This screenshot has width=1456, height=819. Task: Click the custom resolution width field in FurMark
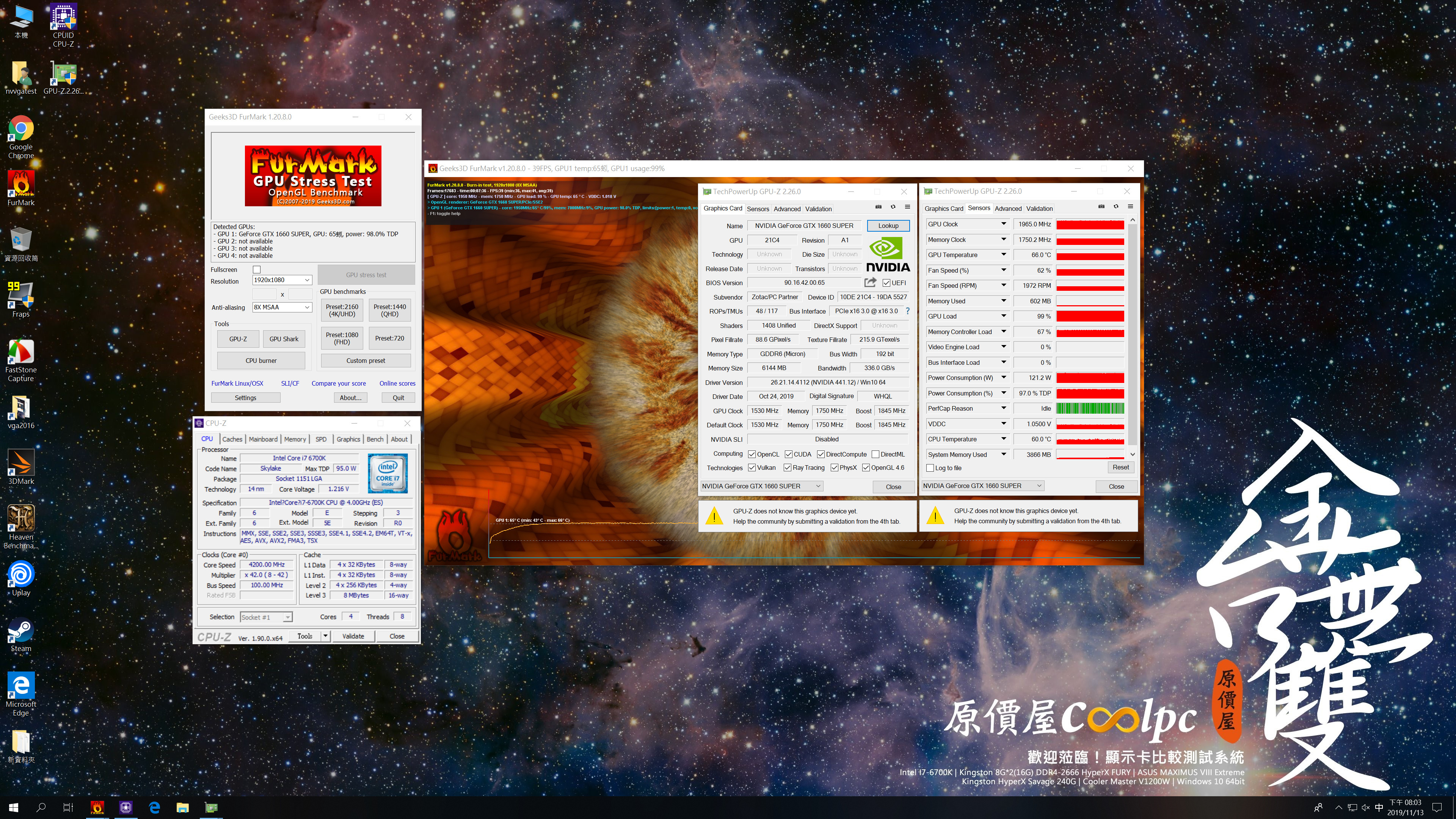point(264,294)
